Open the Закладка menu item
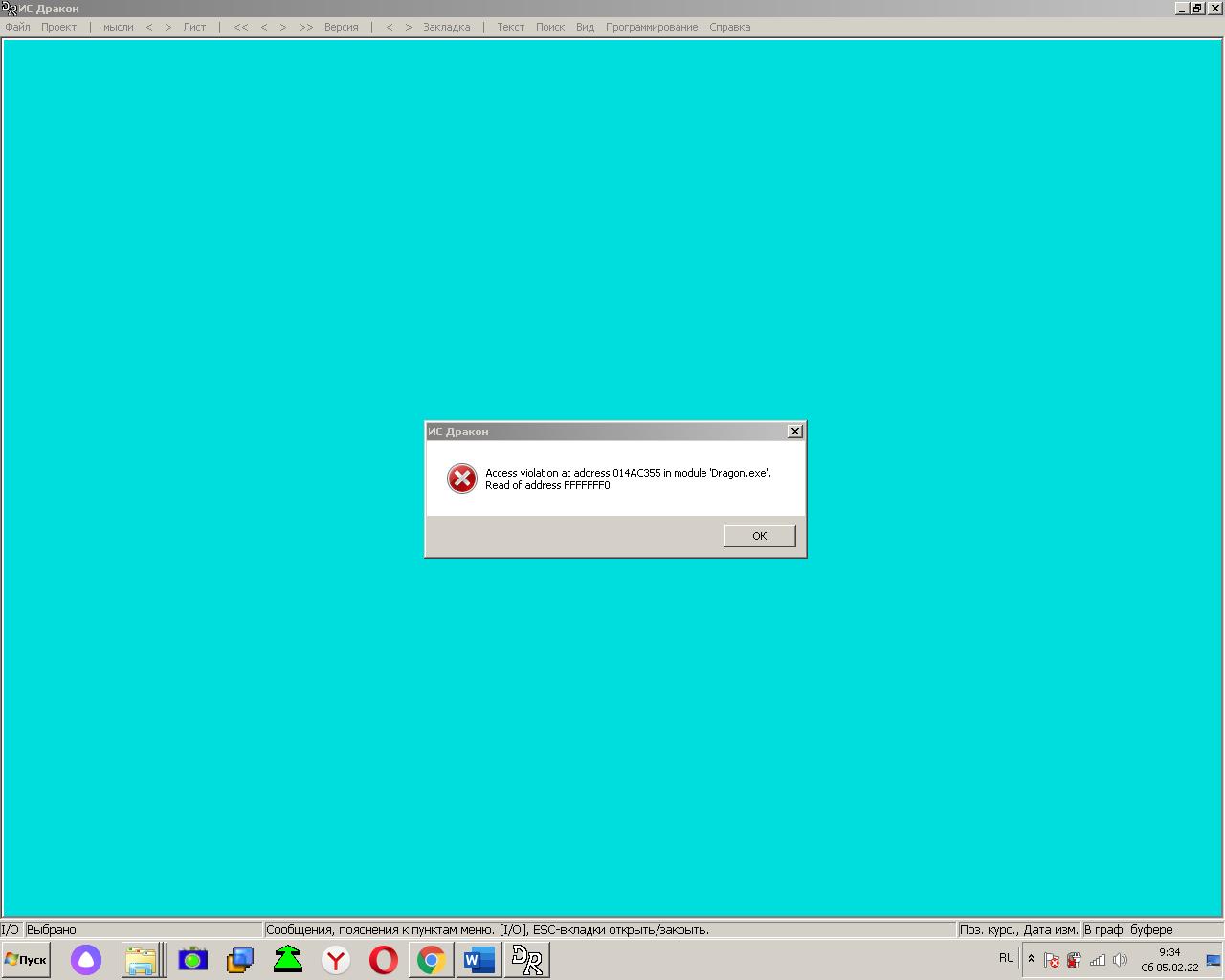 tap(446, 27)
